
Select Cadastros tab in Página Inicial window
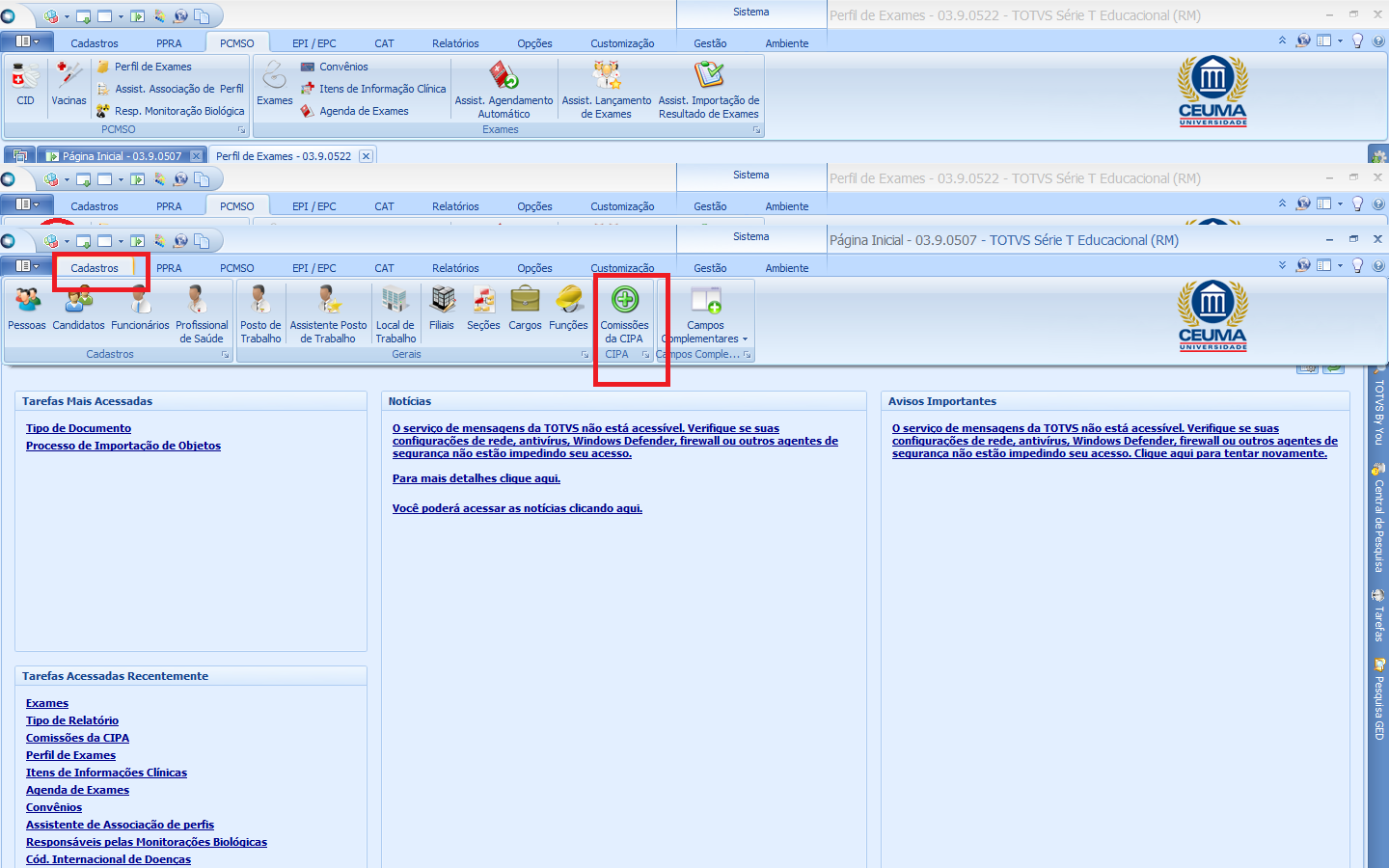(x=95, y=268)
